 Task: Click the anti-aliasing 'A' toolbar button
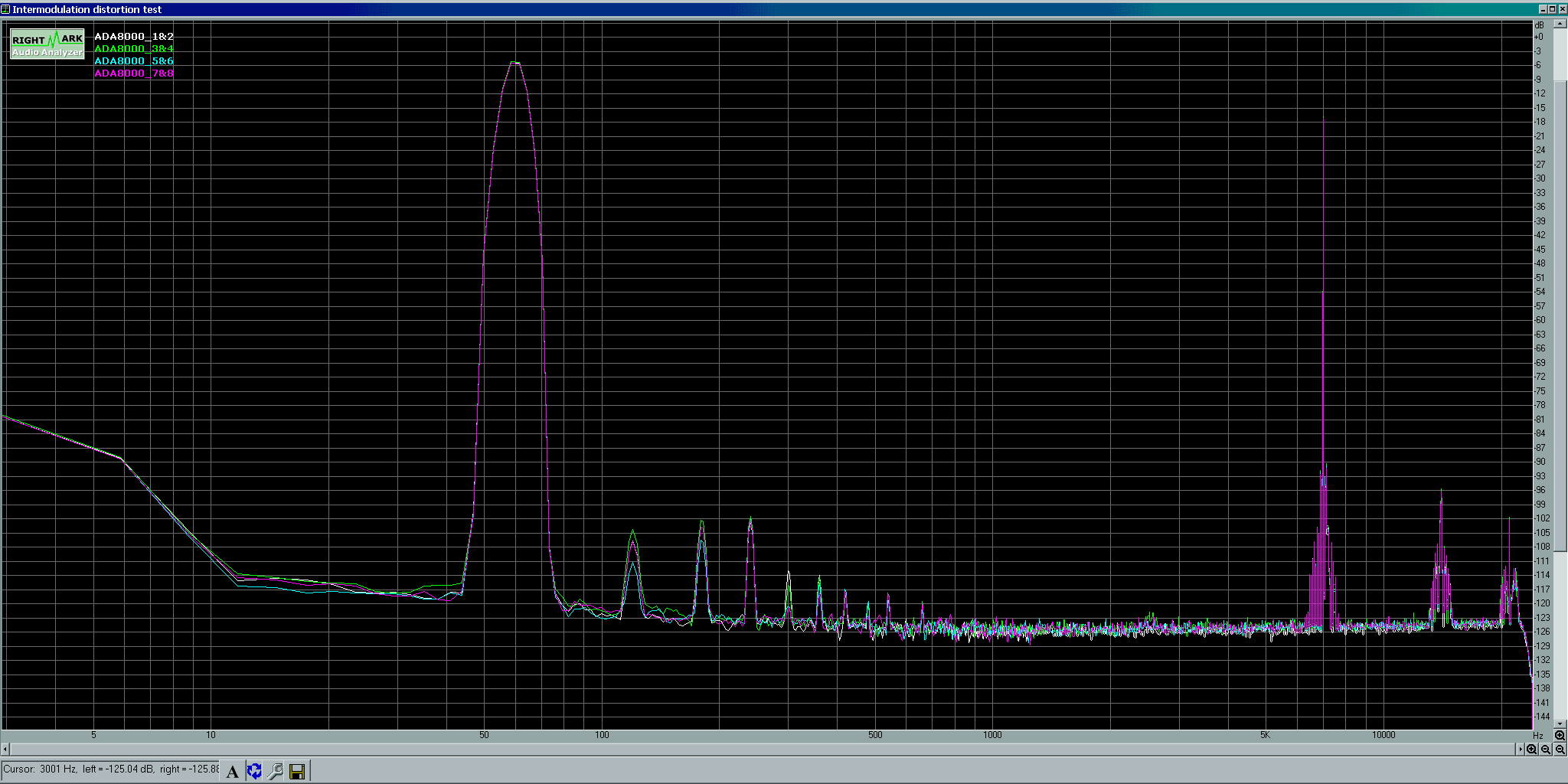(232, 771)
